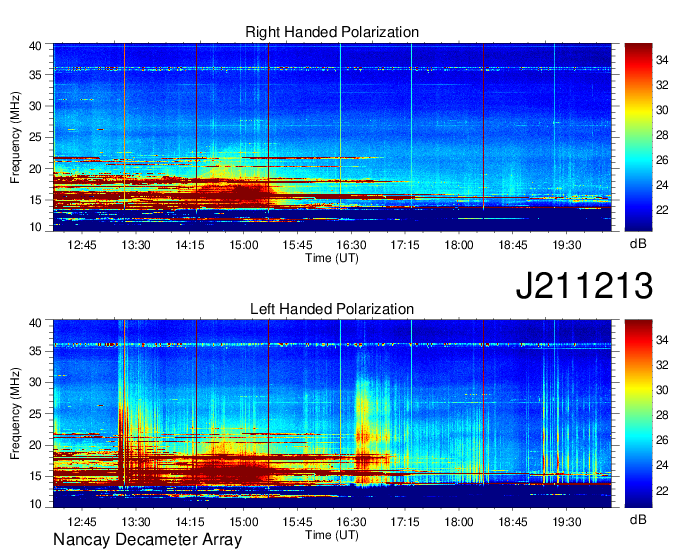Click the "18:00" time tick under Right Handed plot

coord(459,245)
